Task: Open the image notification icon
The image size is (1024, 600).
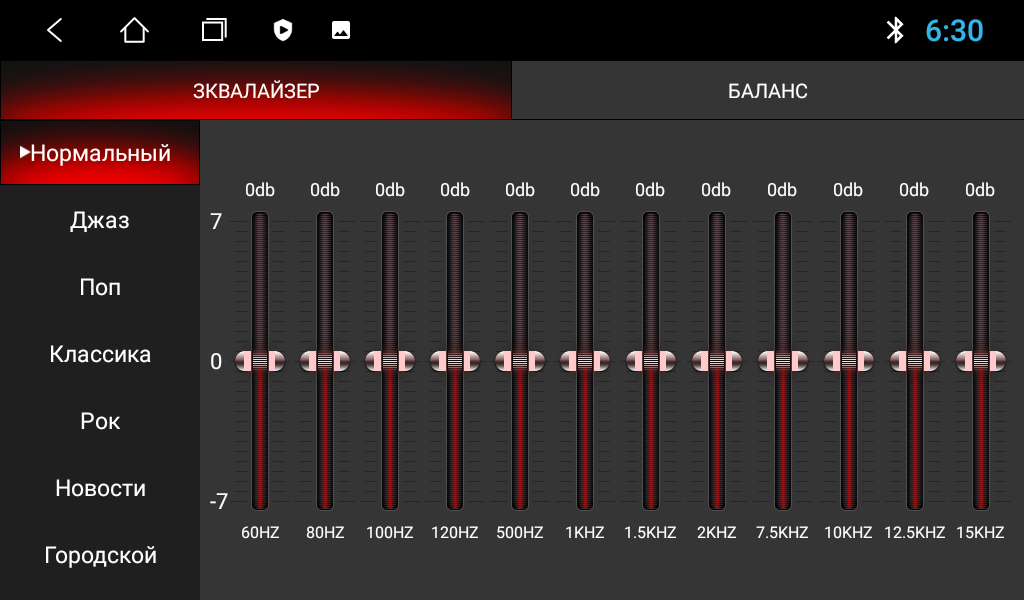Action: pyautogui.click(x=341, y=30)
